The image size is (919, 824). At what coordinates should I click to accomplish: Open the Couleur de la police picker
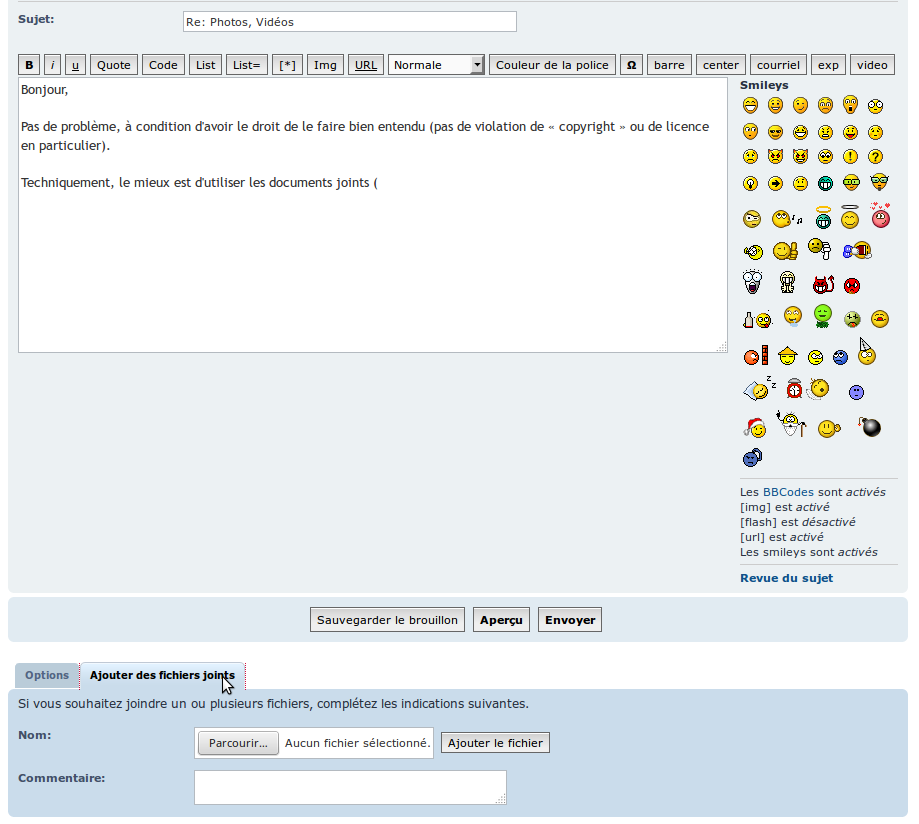click(x=552, y=65)
